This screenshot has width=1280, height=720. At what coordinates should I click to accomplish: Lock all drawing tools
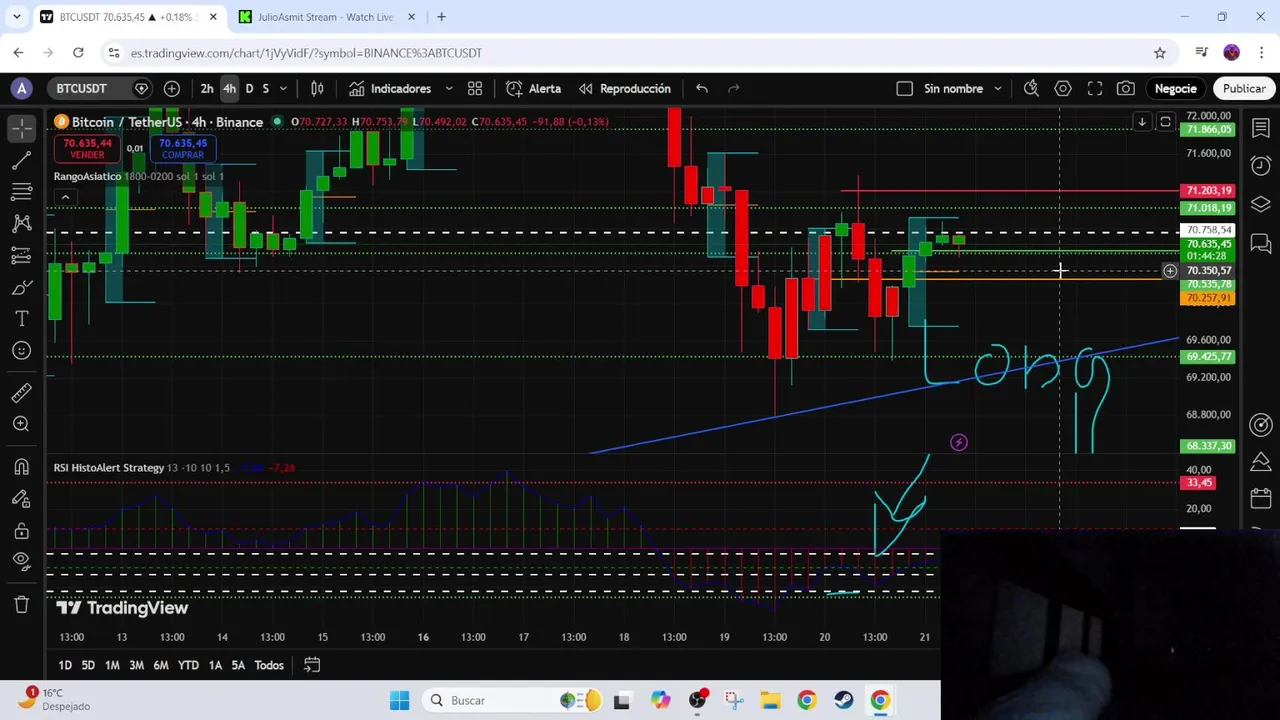click(22, 530)
